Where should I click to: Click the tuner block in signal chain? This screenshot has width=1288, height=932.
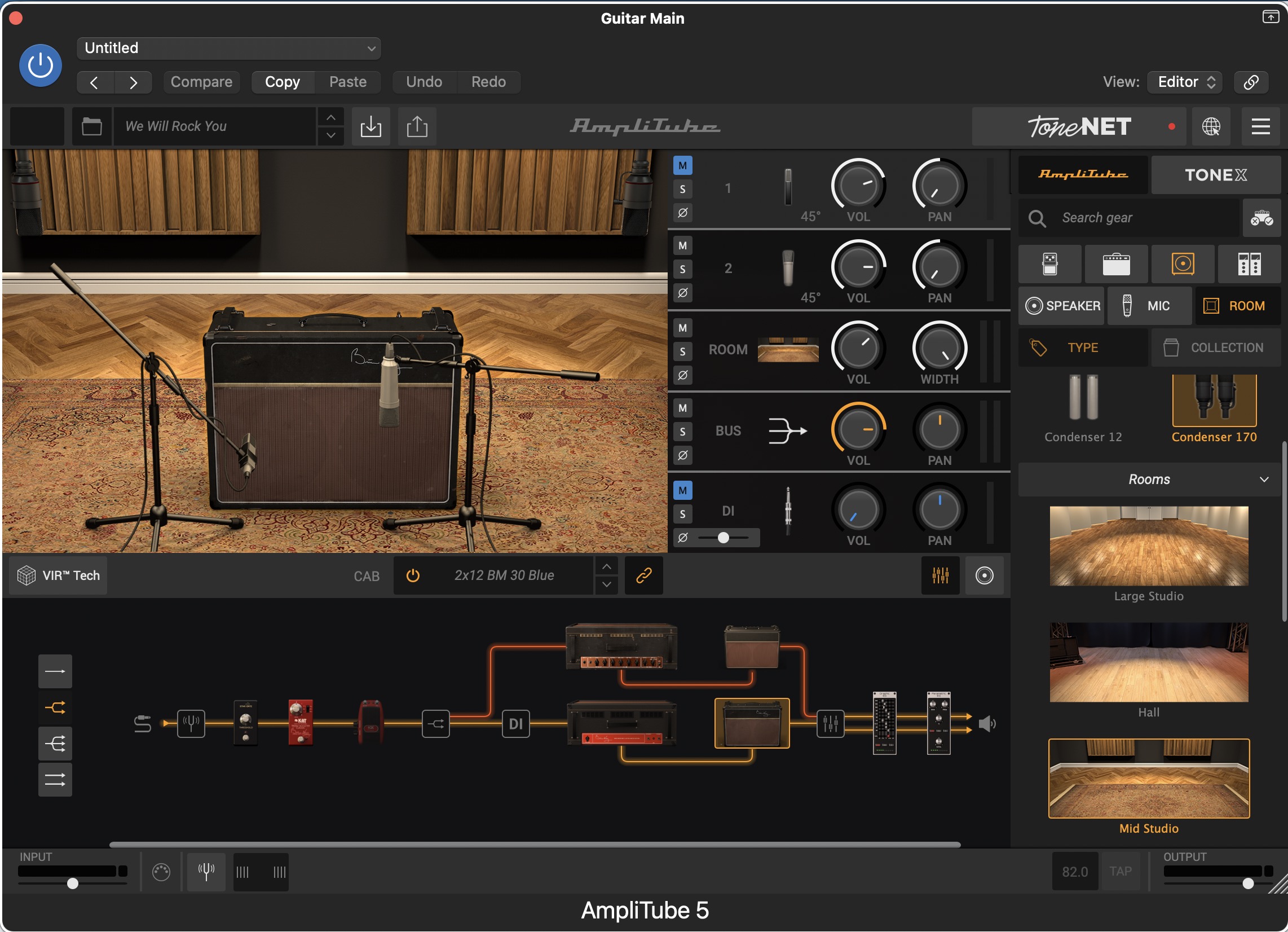[191, 723]
